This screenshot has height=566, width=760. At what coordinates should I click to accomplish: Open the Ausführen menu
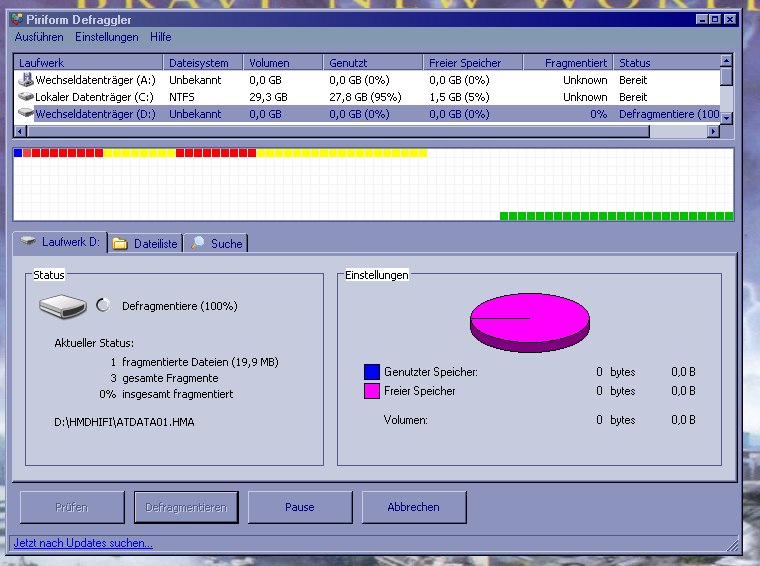[x=39, y=37]
